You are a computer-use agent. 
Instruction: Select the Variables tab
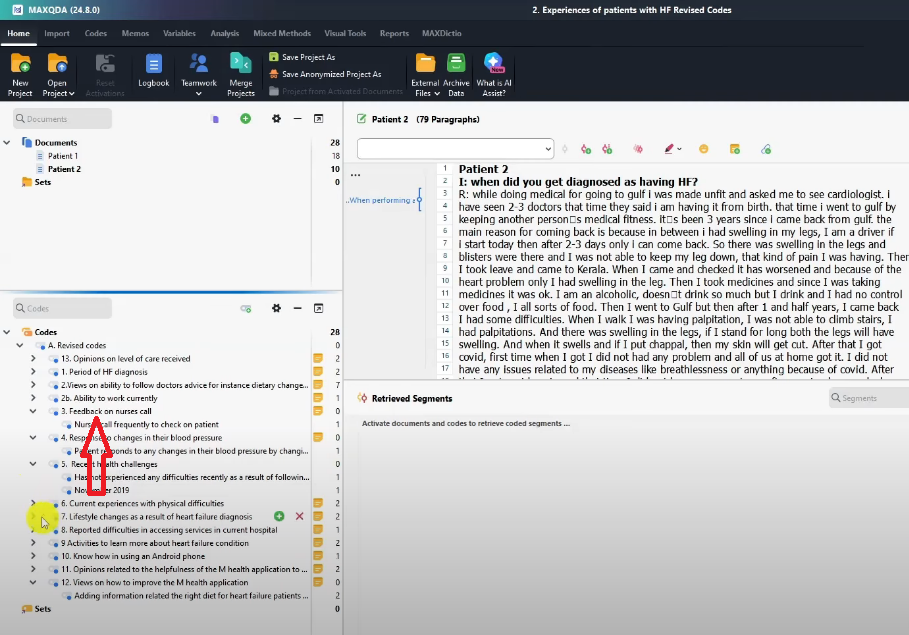pos(179,33)
